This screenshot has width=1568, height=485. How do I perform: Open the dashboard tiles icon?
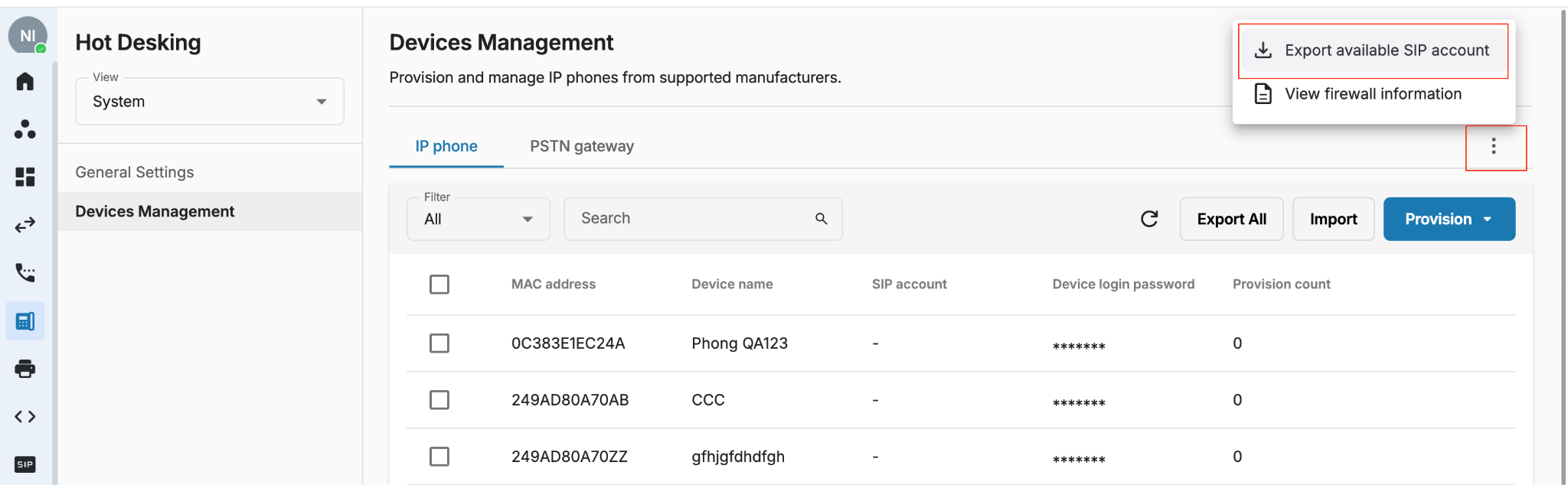point(25,177)
